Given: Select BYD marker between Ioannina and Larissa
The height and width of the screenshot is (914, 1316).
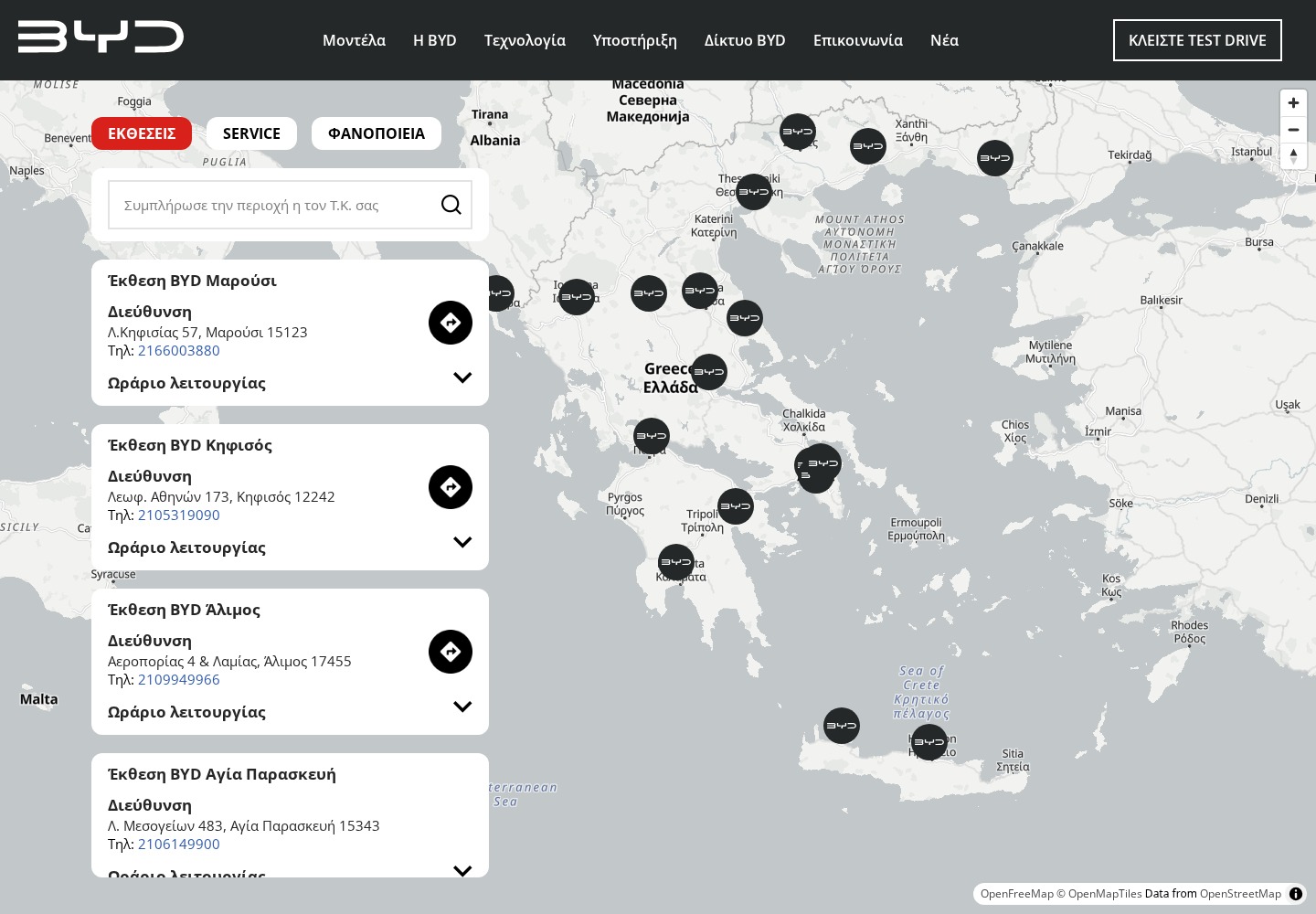Looking at the screenshot, I should pyautogui.click(x=649, y=293).
